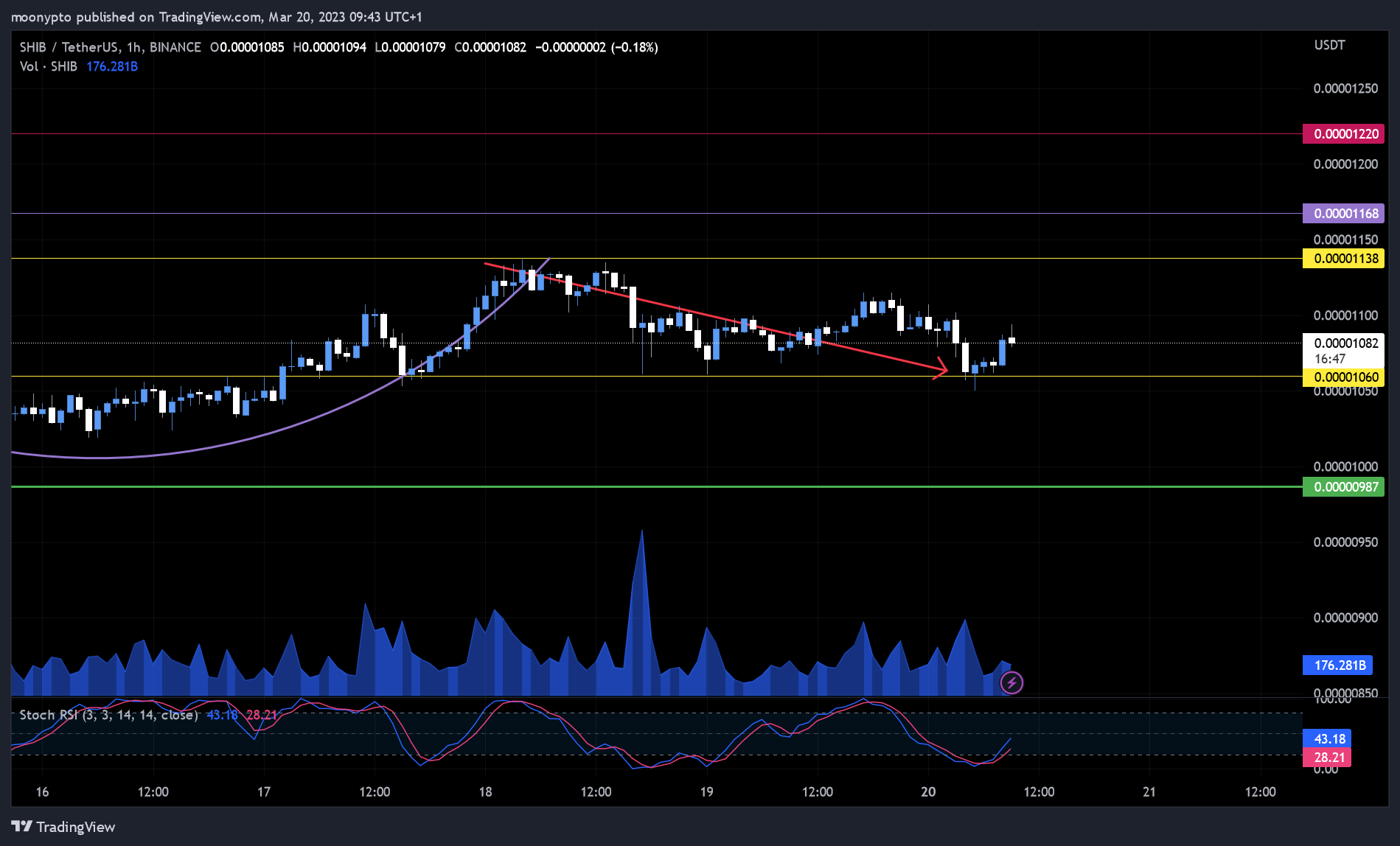This screenshot has height=846, width=1400.
Task: Click the USDT currency label
Action: pos(1329,45)
